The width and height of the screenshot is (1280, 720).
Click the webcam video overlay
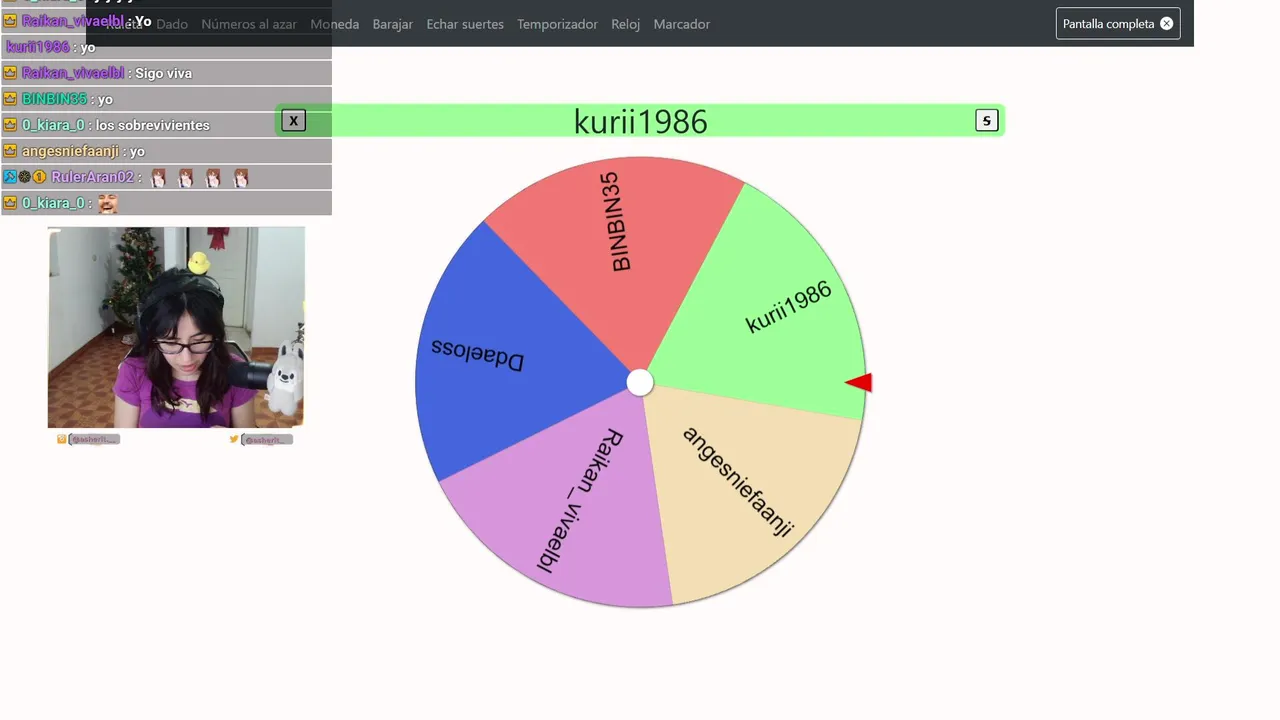pyautogui.click(x=176, y=327)
